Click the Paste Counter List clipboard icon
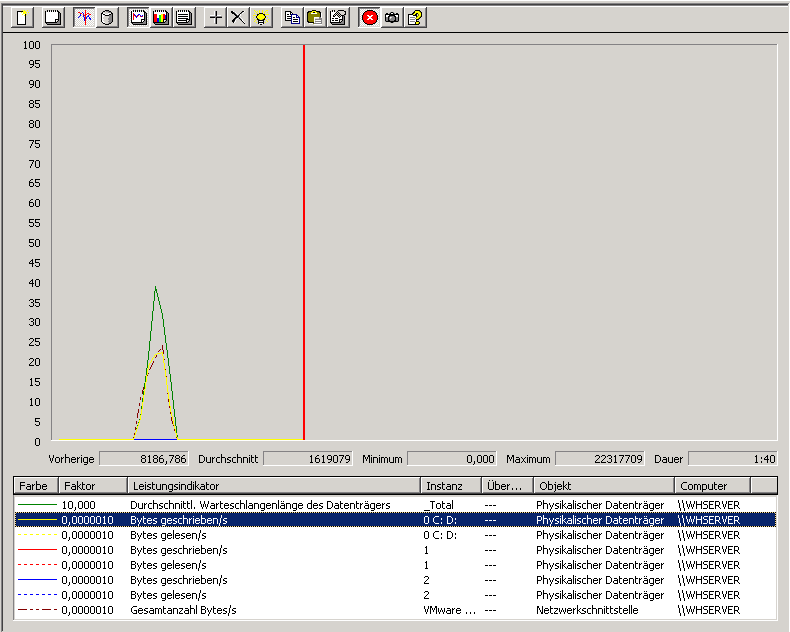This screenshot has height=632, width=790. click(x=315, y=18)
